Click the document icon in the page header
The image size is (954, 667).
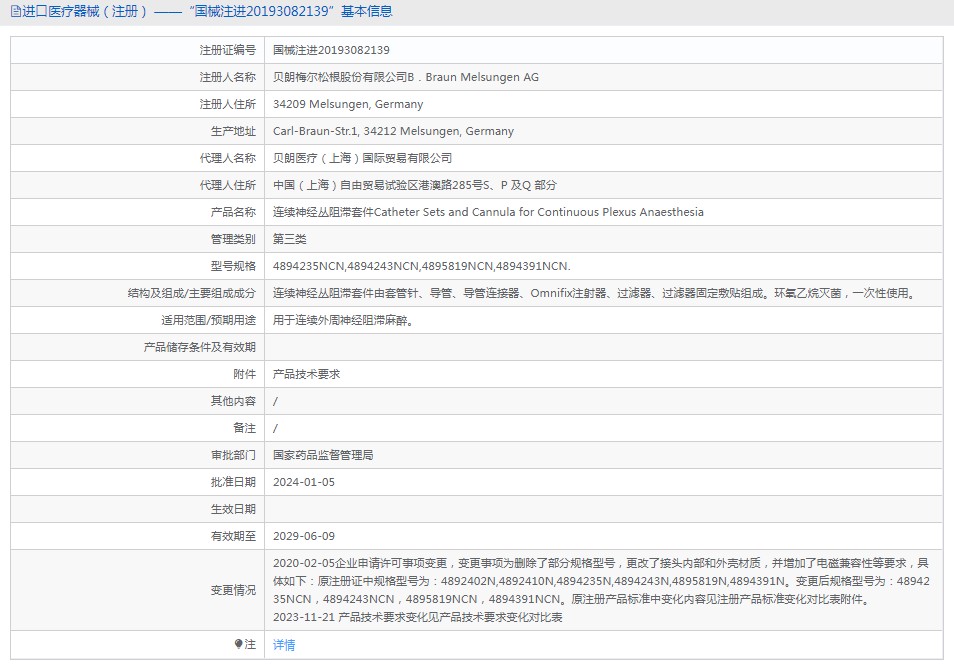(x=15, y=12)
